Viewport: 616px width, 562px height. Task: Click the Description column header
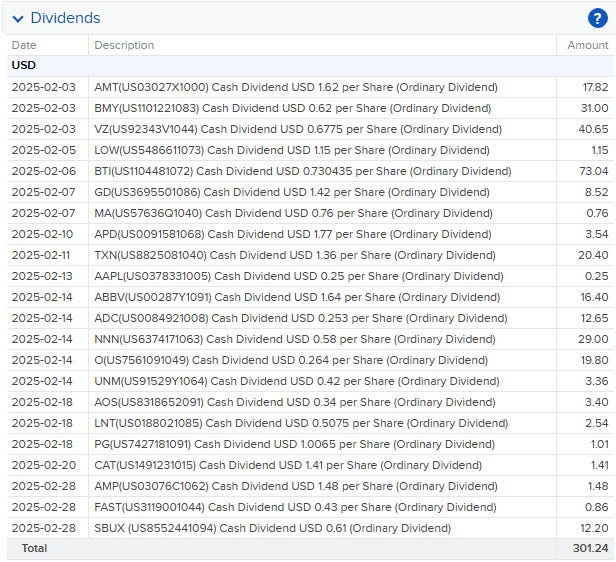click(x=124, y=45)
